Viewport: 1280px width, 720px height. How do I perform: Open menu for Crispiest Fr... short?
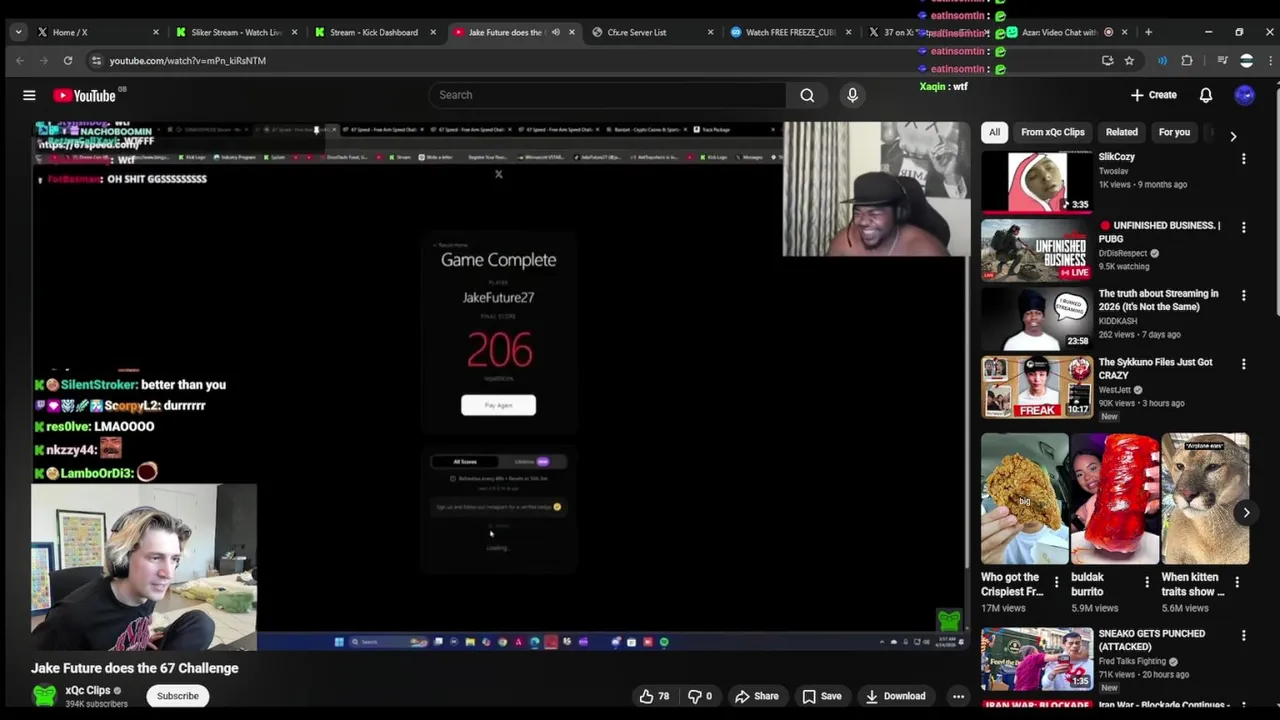pyautogui.click(x=1056, y=582)
